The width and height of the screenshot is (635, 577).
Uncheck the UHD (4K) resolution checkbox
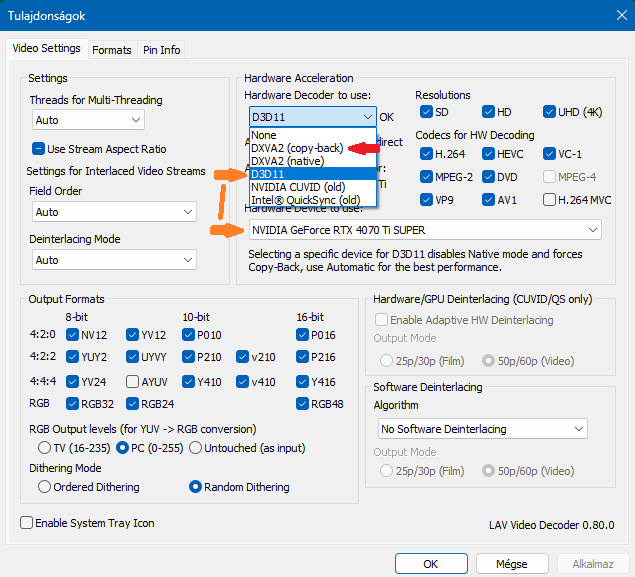click(551, 112)
